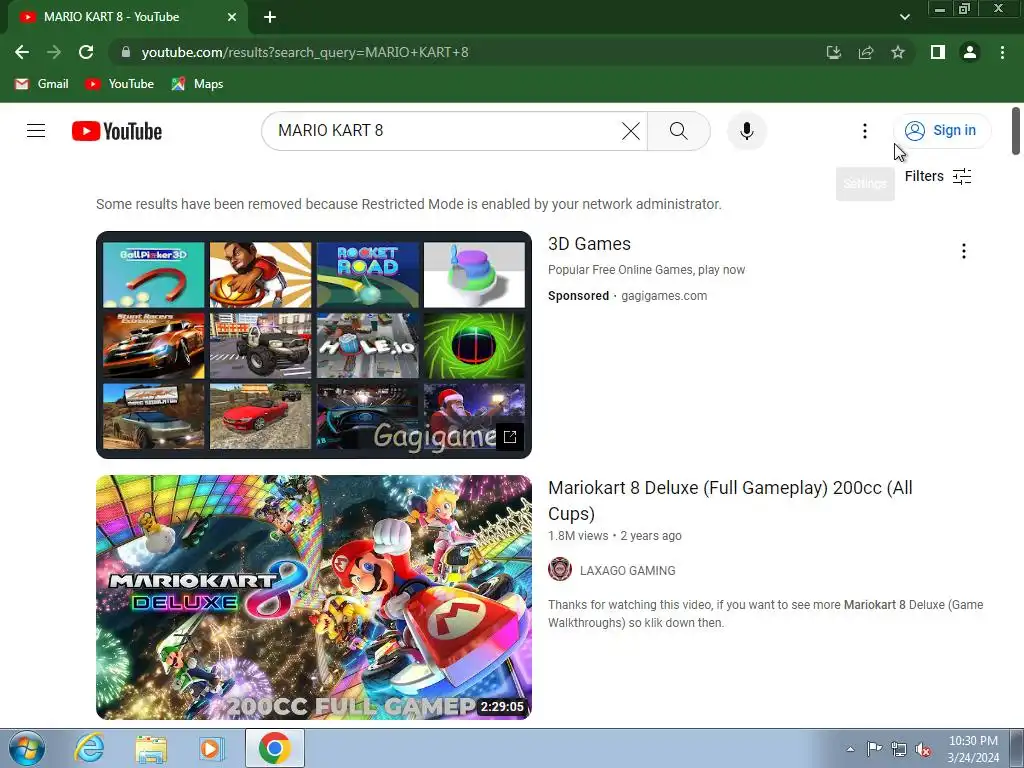Image resolution: width=1024 pixels, height=768 pixels.
Task: Go back with browser back arrow
Action: 22,52
